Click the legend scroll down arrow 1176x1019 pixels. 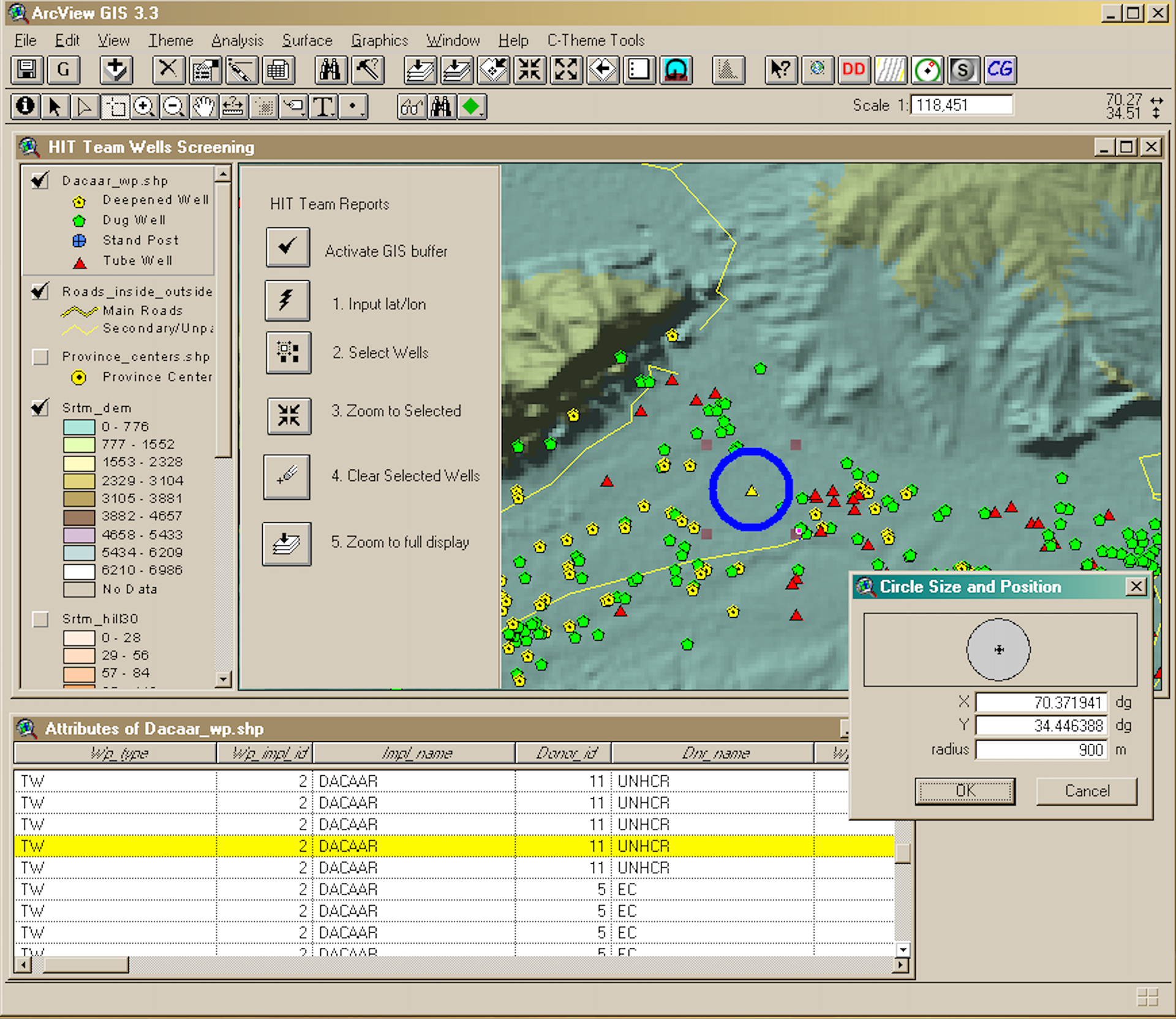[x=223, y=679]
